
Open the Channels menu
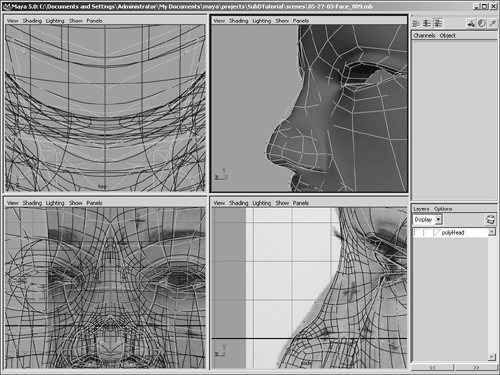click(x=424, y=35)
